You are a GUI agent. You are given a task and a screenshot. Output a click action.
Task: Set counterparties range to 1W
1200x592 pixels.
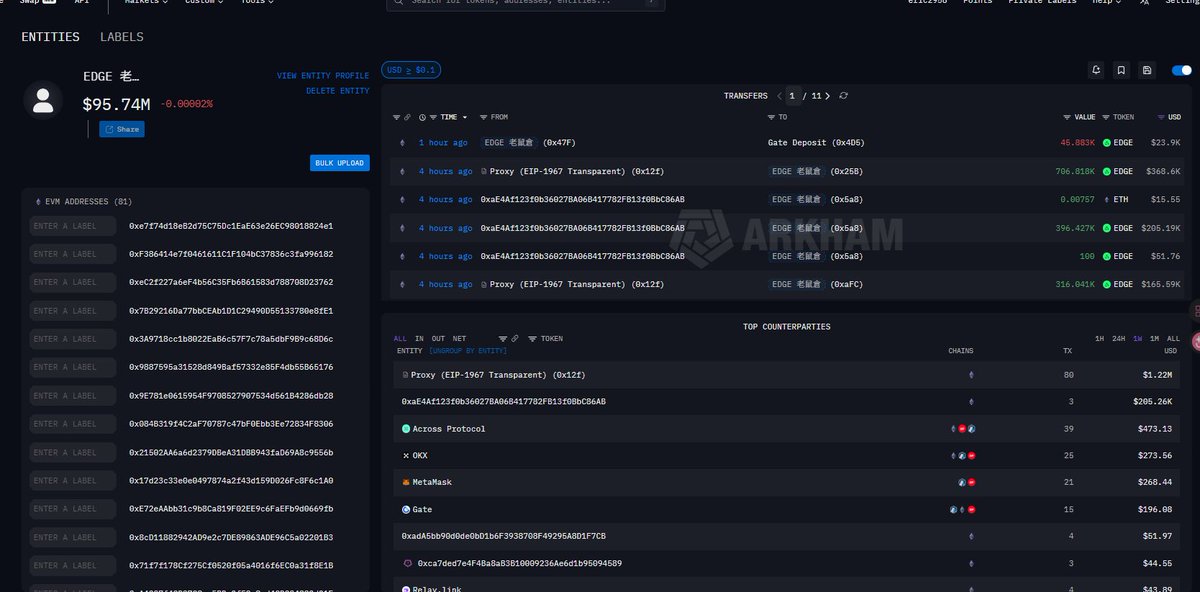[x=1138, y=339]
